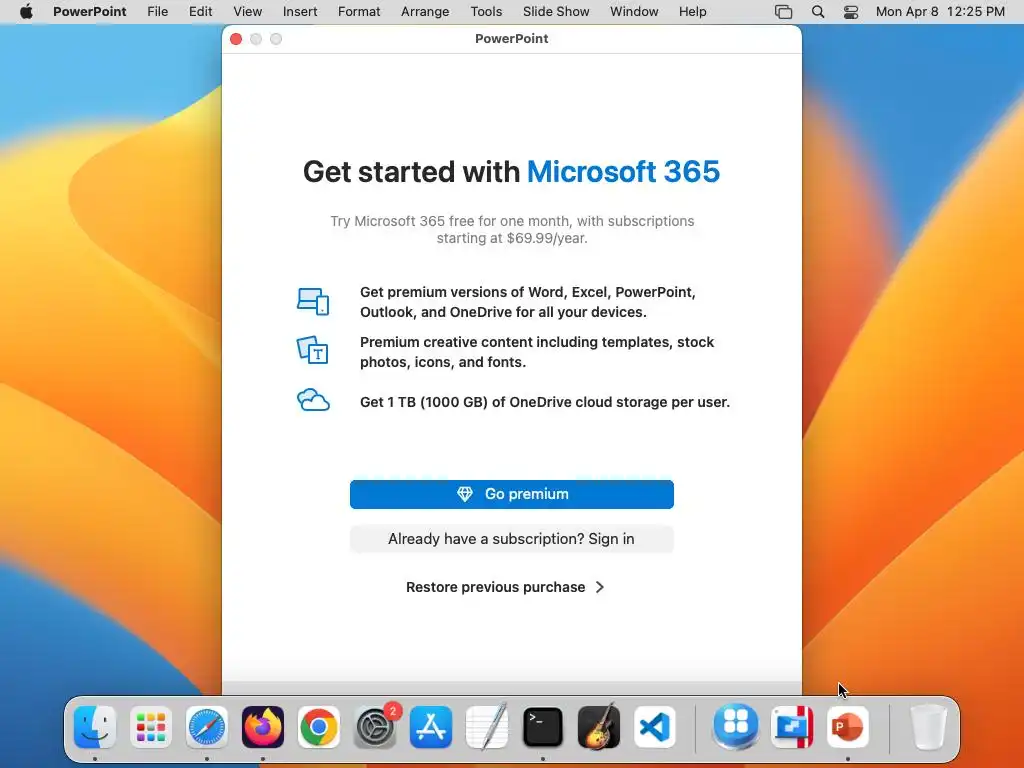
Task: Click the cloud icon beside OneDrive storage
Action: 313,400
